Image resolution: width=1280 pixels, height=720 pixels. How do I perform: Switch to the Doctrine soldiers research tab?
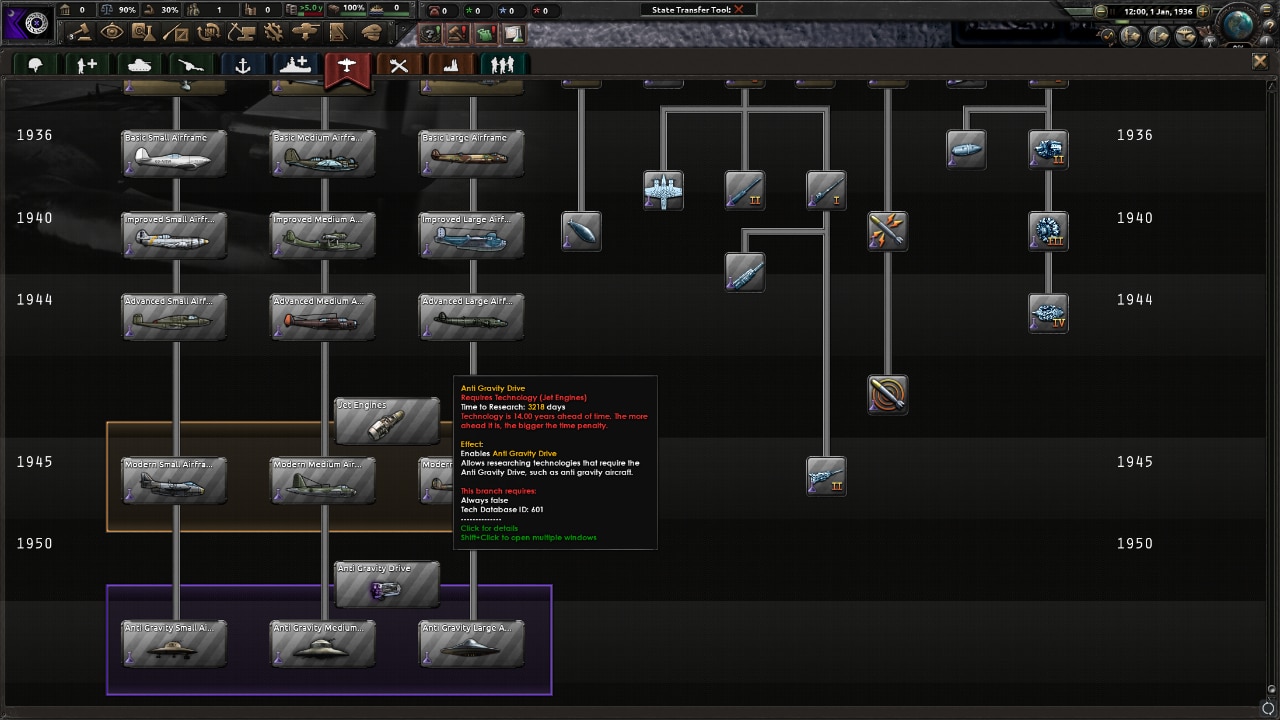[x=503, y=65]
